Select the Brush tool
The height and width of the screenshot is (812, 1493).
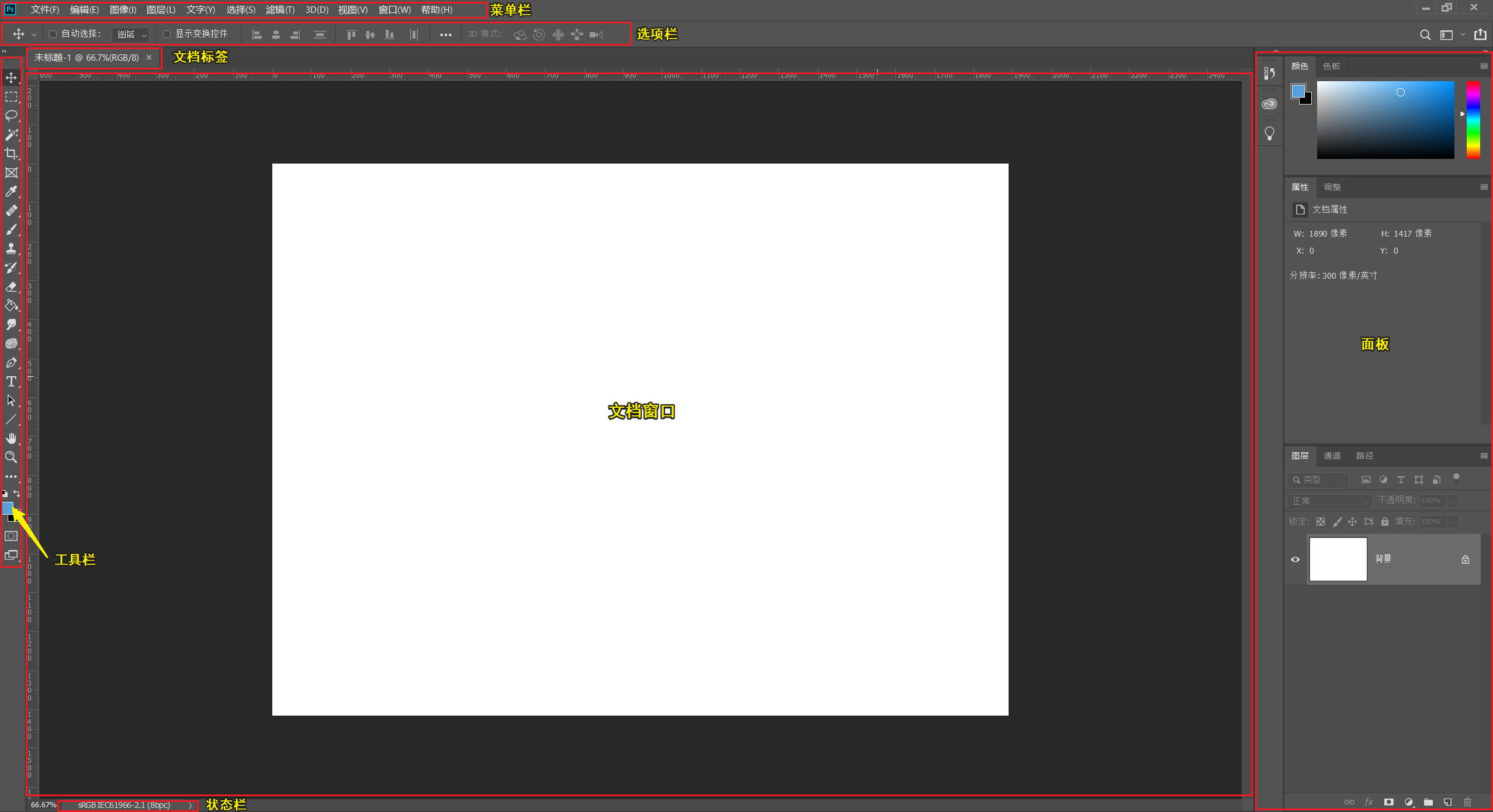(x=12, y=230)
